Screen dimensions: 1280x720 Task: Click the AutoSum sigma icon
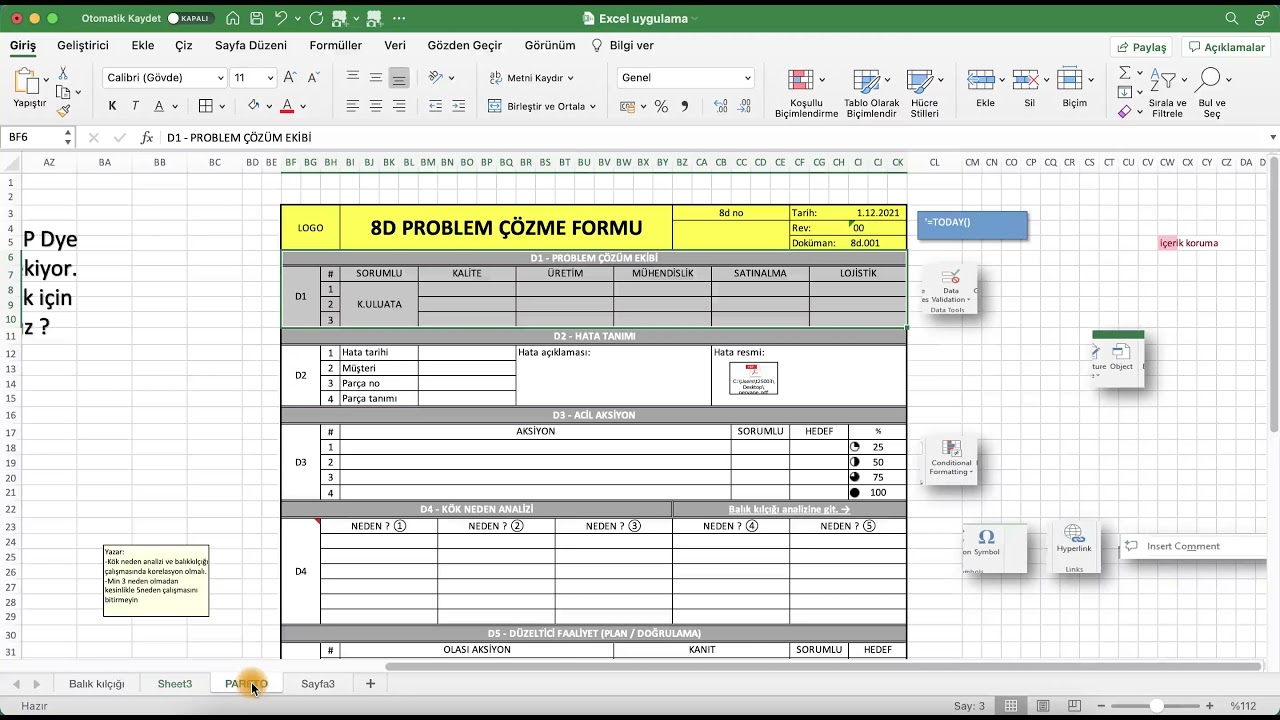(x=1124, y=73)
